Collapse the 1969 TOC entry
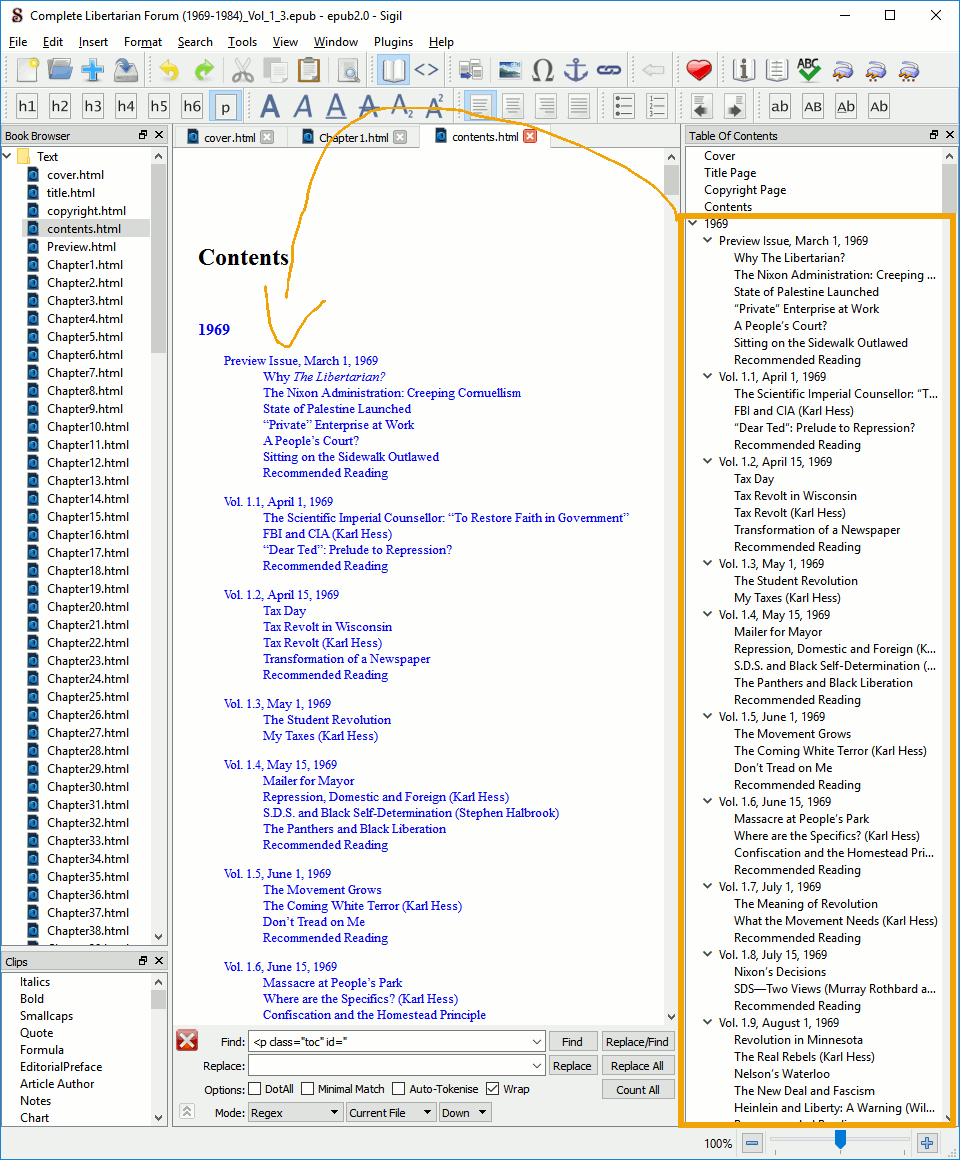The width and height of the screenshot is (960, 1160). (693, 223)
